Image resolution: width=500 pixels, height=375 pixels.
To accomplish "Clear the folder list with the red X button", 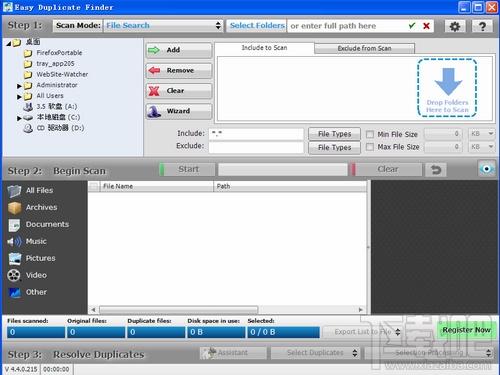I will point(179,91).
